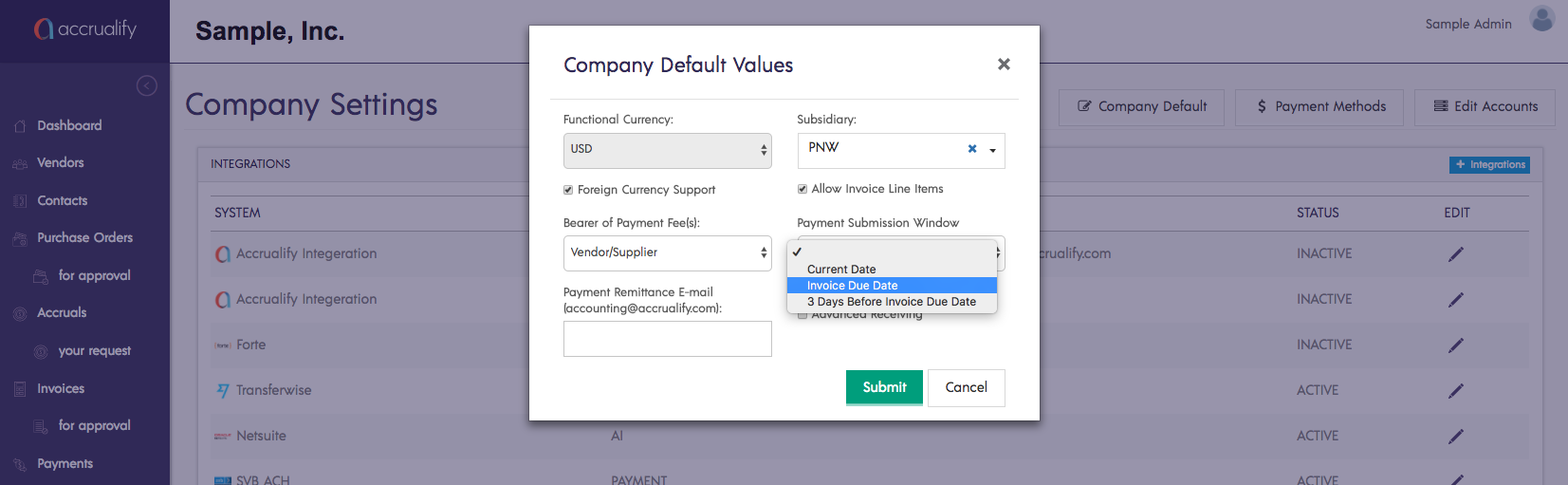Open 'your request' under Accruals
Image resolution: width=1568 pixels, height=485 pixels.
click(95, 350)
